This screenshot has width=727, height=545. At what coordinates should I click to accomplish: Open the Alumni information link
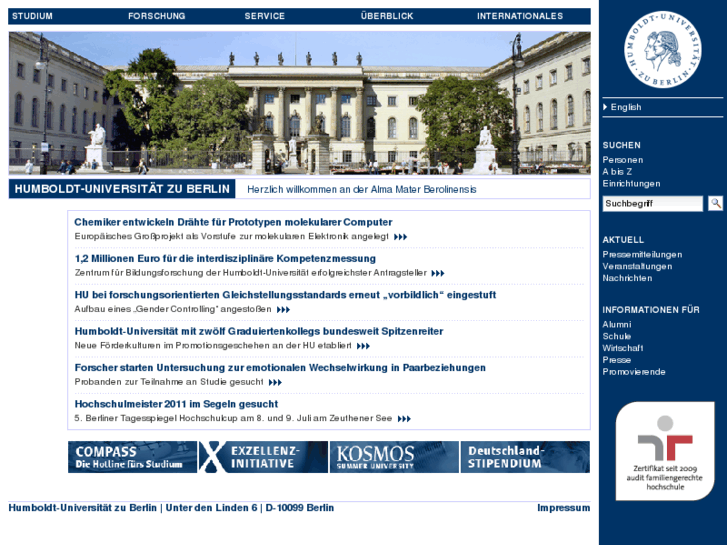tap(617, 325)
